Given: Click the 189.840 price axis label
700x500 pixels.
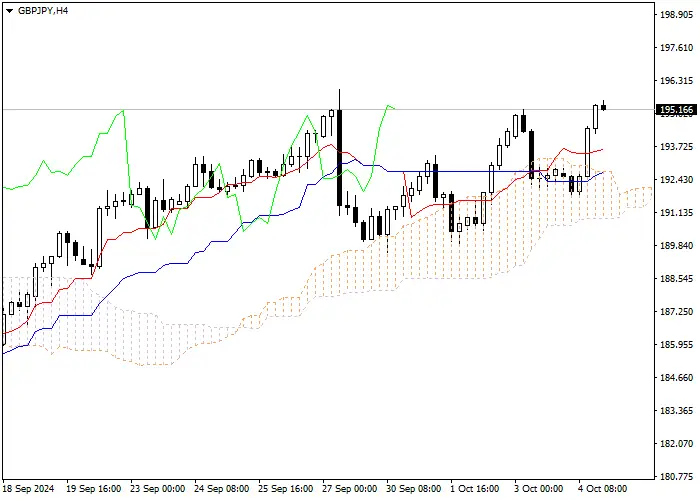Looking at the screenshot, I should pos(676,246).
